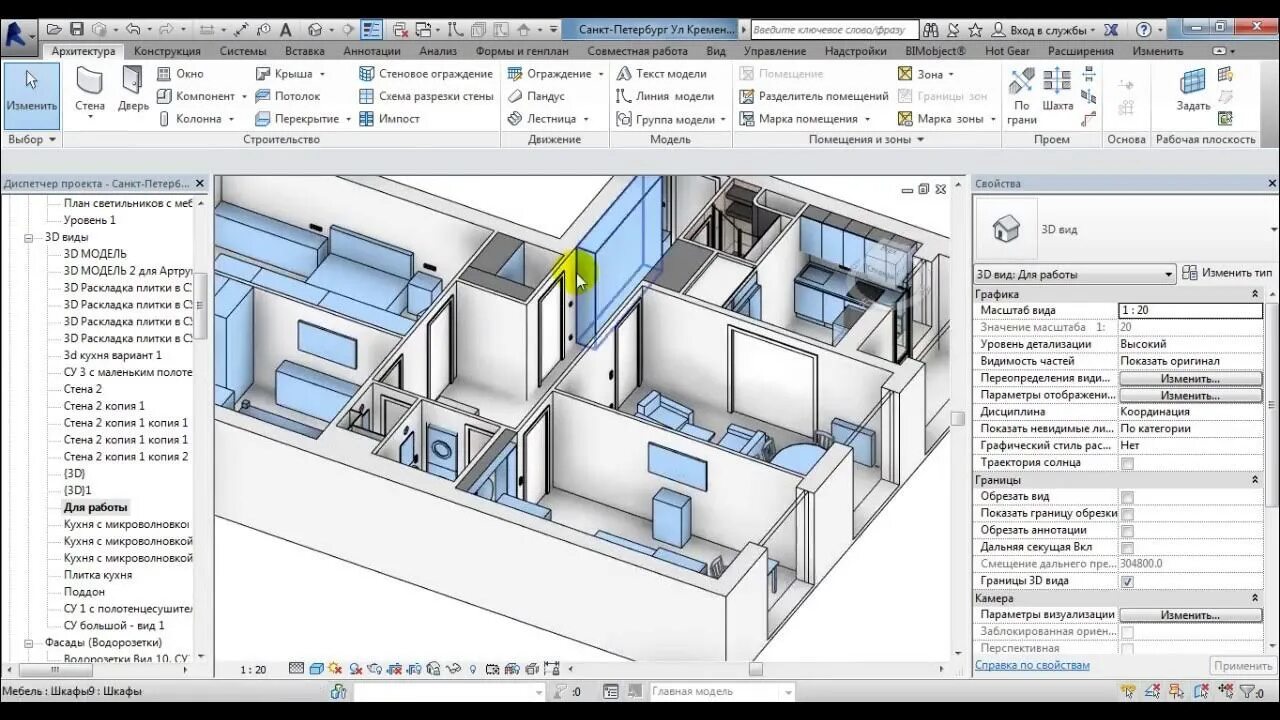The height and width of the screenshot is (720, 1280).
Task: Open the Колонна dropdown arrow
Action: coord(231,119)
